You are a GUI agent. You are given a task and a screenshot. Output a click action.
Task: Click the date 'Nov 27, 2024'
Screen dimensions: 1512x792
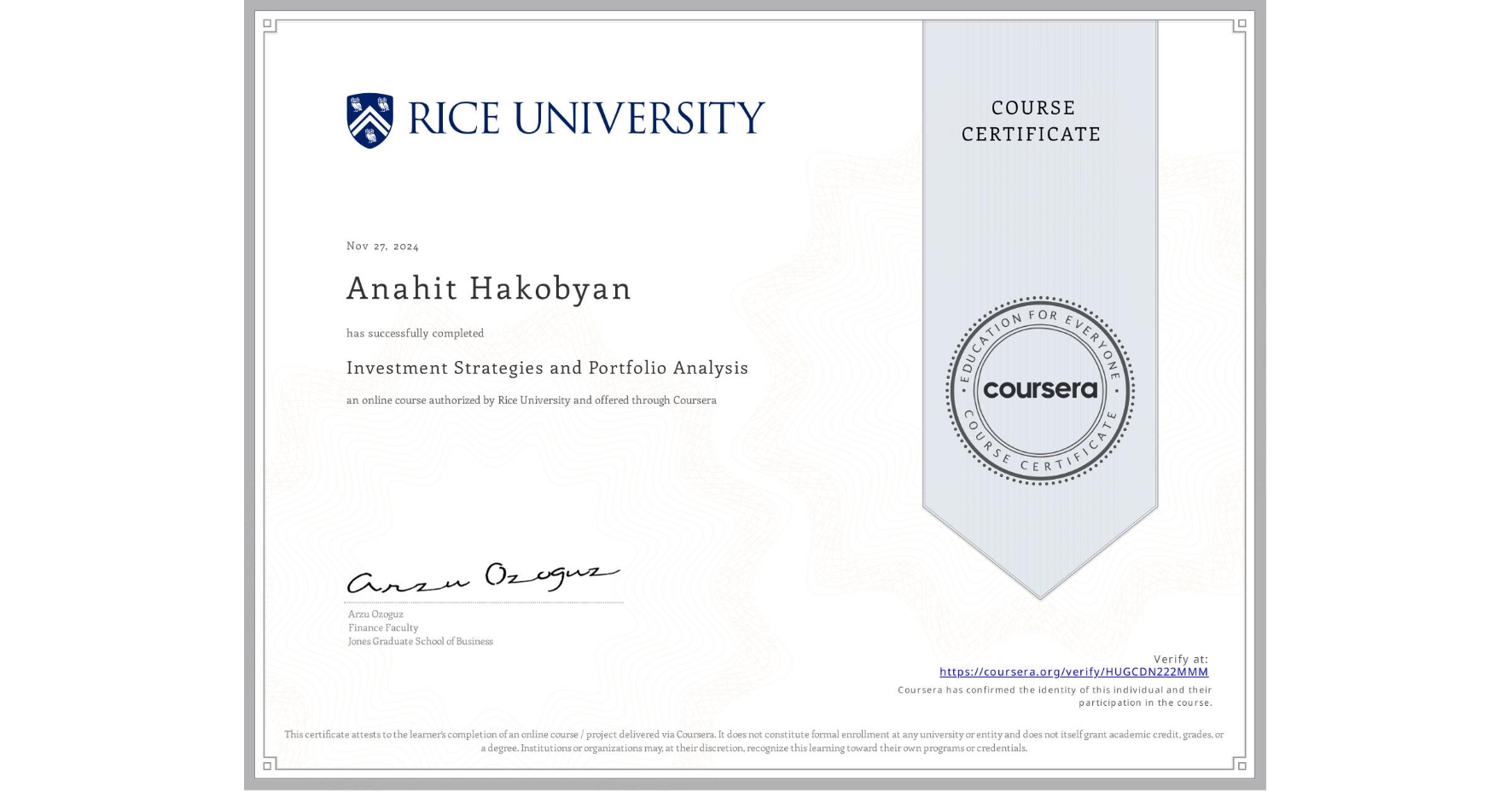[383, 246]
